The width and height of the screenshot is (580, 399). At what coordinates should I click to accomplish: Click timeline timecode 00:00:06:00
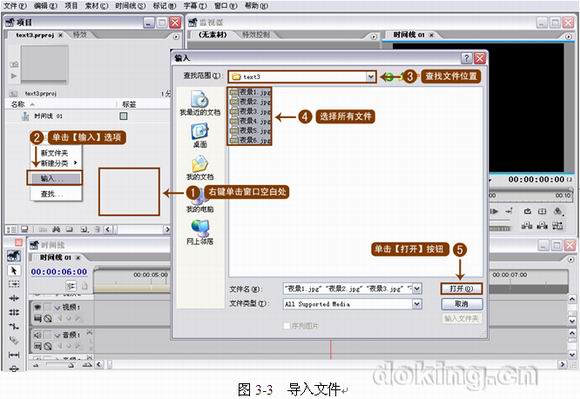59,272
